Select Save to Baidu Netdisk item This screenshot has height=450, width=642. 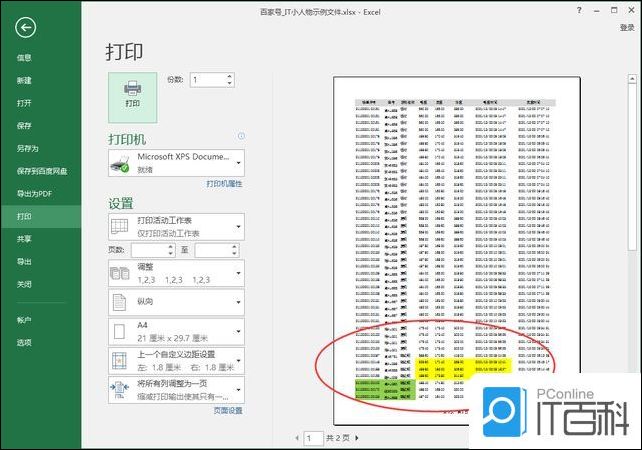(x=42, y=171)
